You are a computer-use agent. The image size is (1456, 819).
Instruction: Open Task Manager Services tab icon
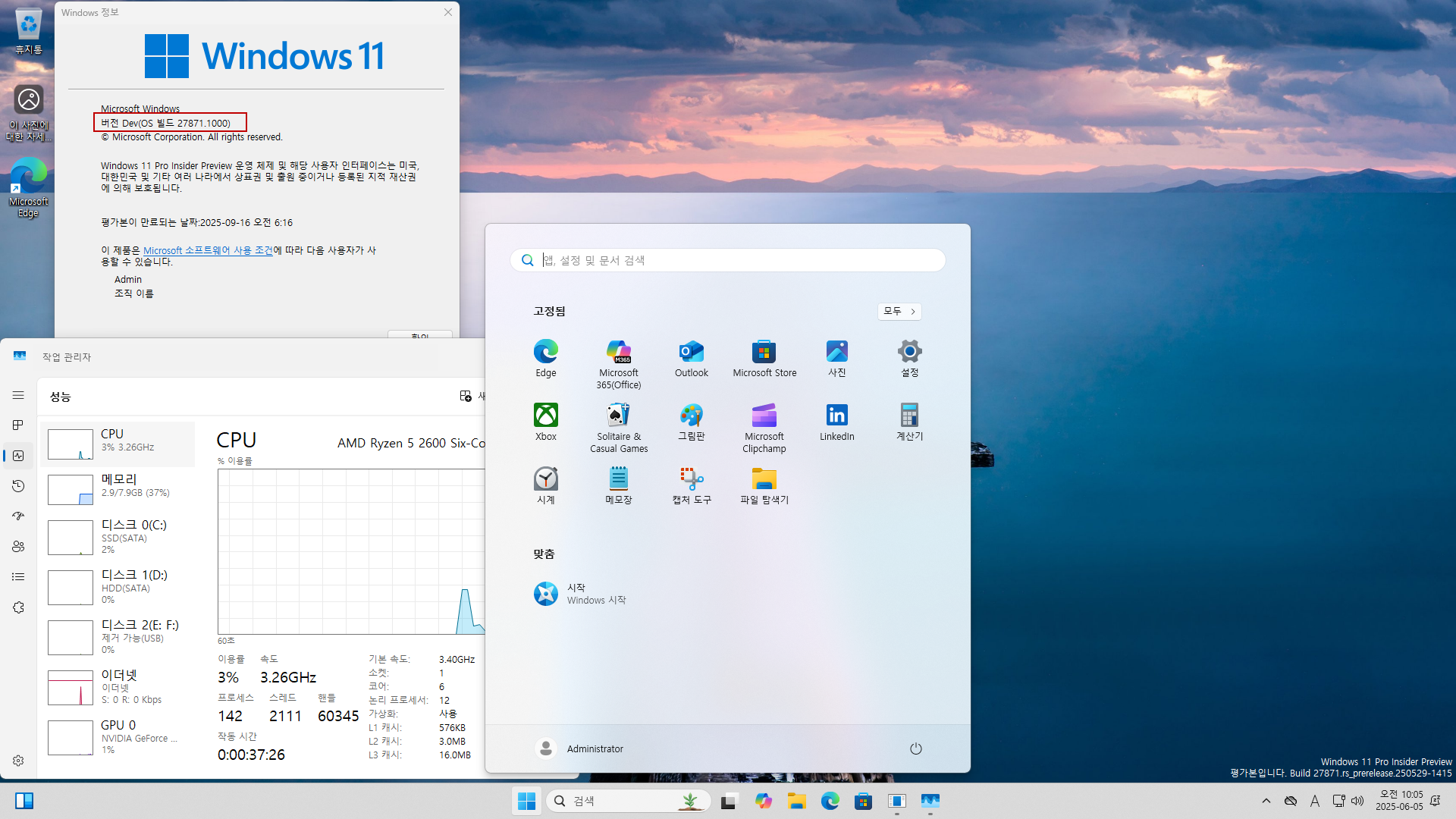click(x=18, y=607)
